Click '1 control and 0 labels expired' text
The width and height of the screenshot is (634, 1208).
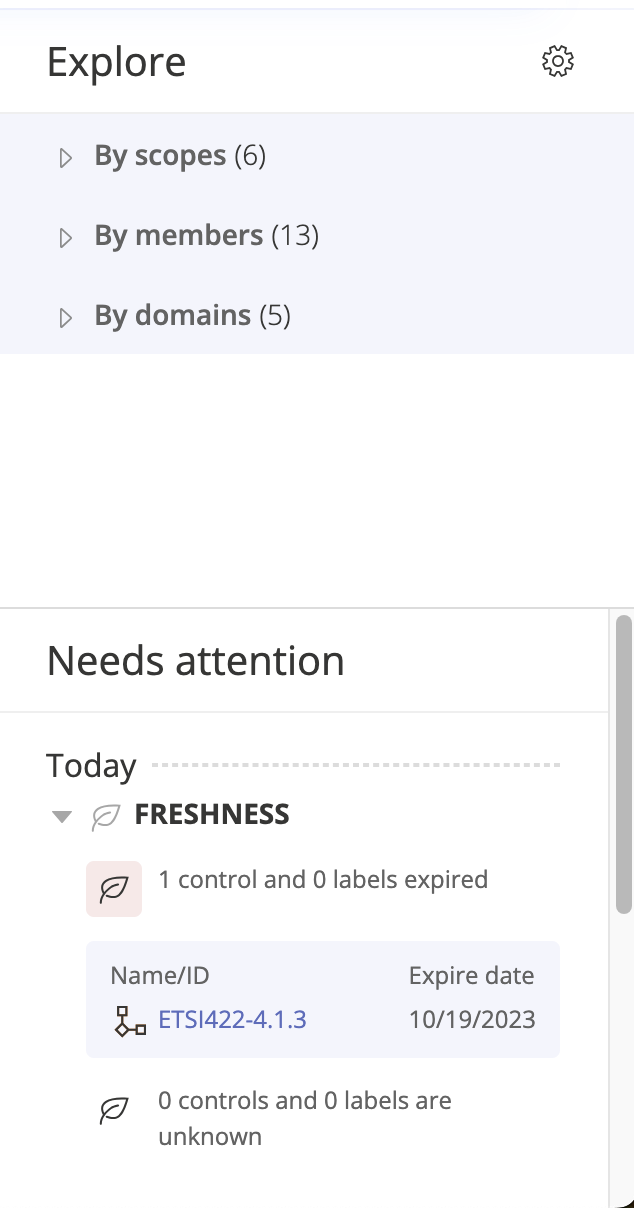point(323,880)
